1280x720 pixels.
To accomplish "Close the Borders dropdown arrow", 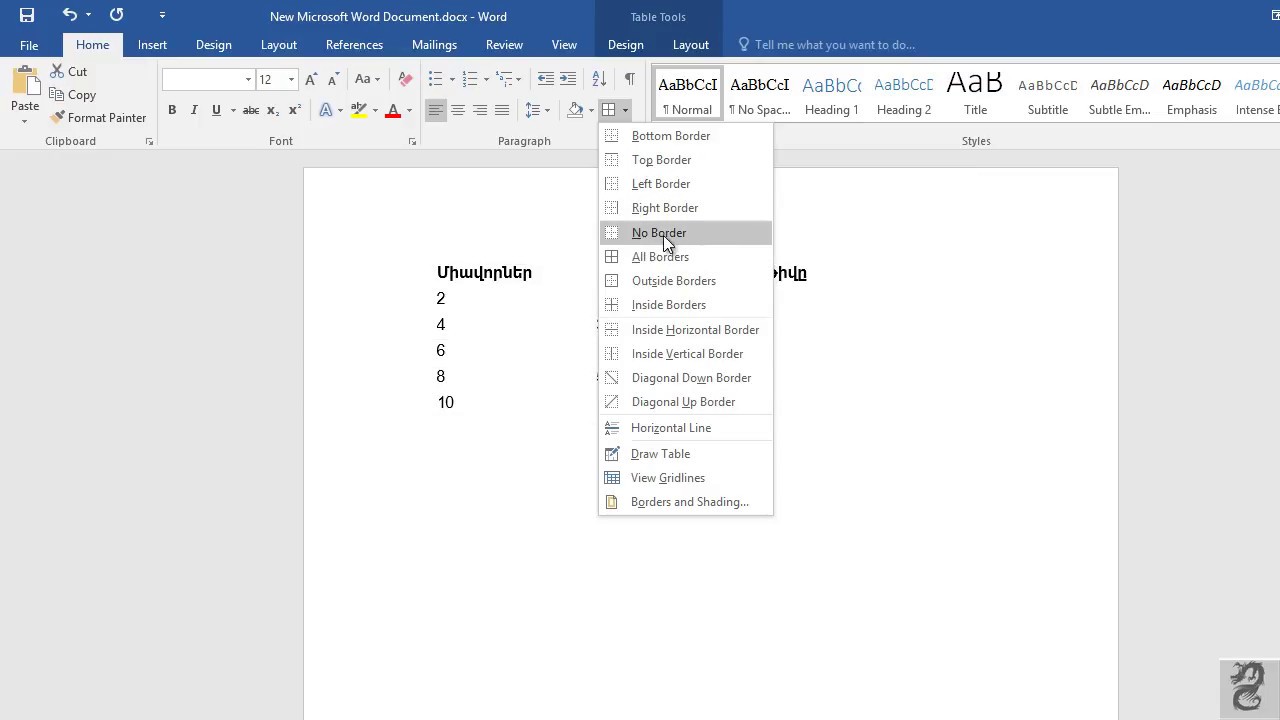I will pos(625,110).
